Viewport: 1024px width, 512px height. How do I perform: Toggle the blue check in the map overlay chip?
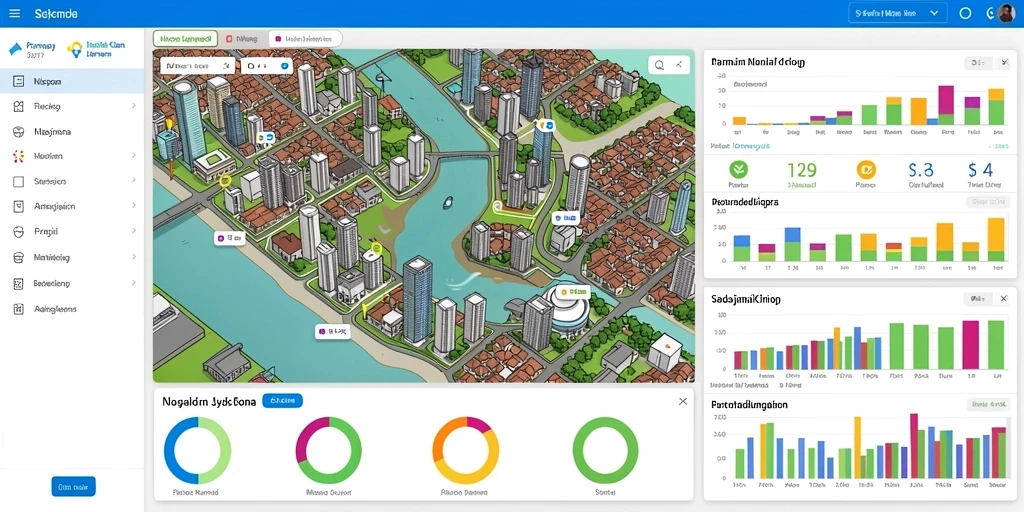pos(285,66)
